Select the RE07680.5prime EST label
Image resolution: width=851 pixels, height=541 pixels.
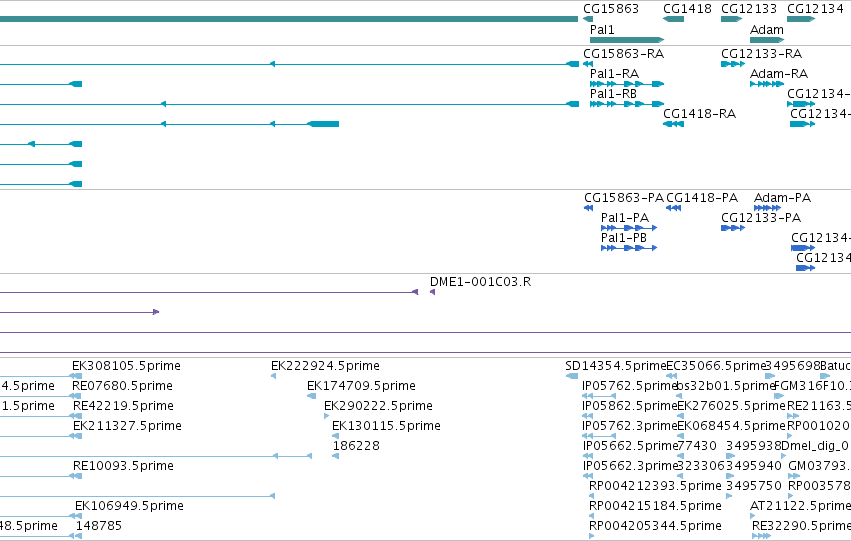tap(123, 386)
